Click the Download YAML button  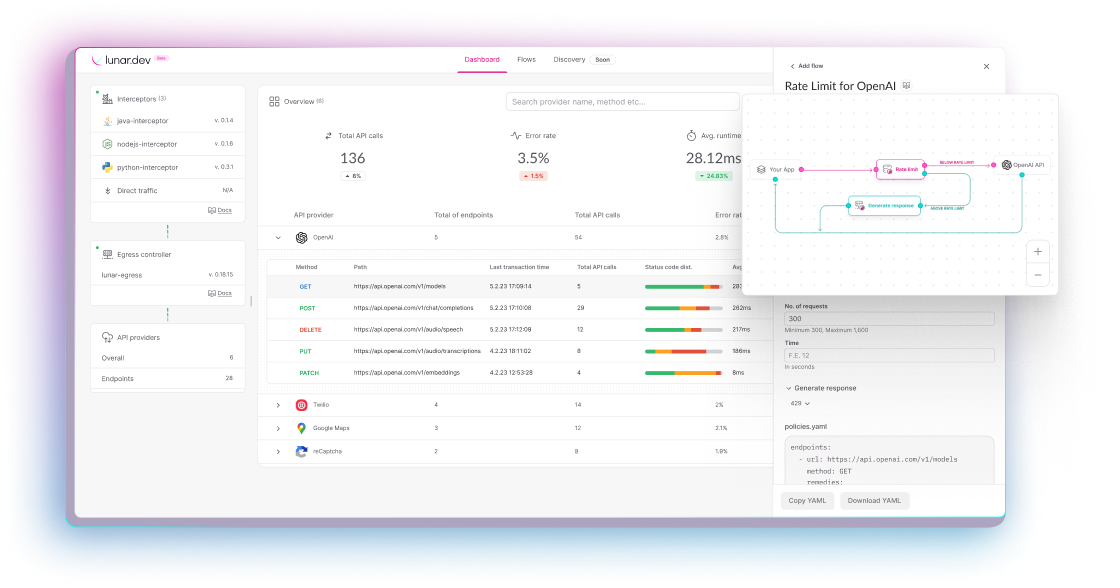coord(875,500)
